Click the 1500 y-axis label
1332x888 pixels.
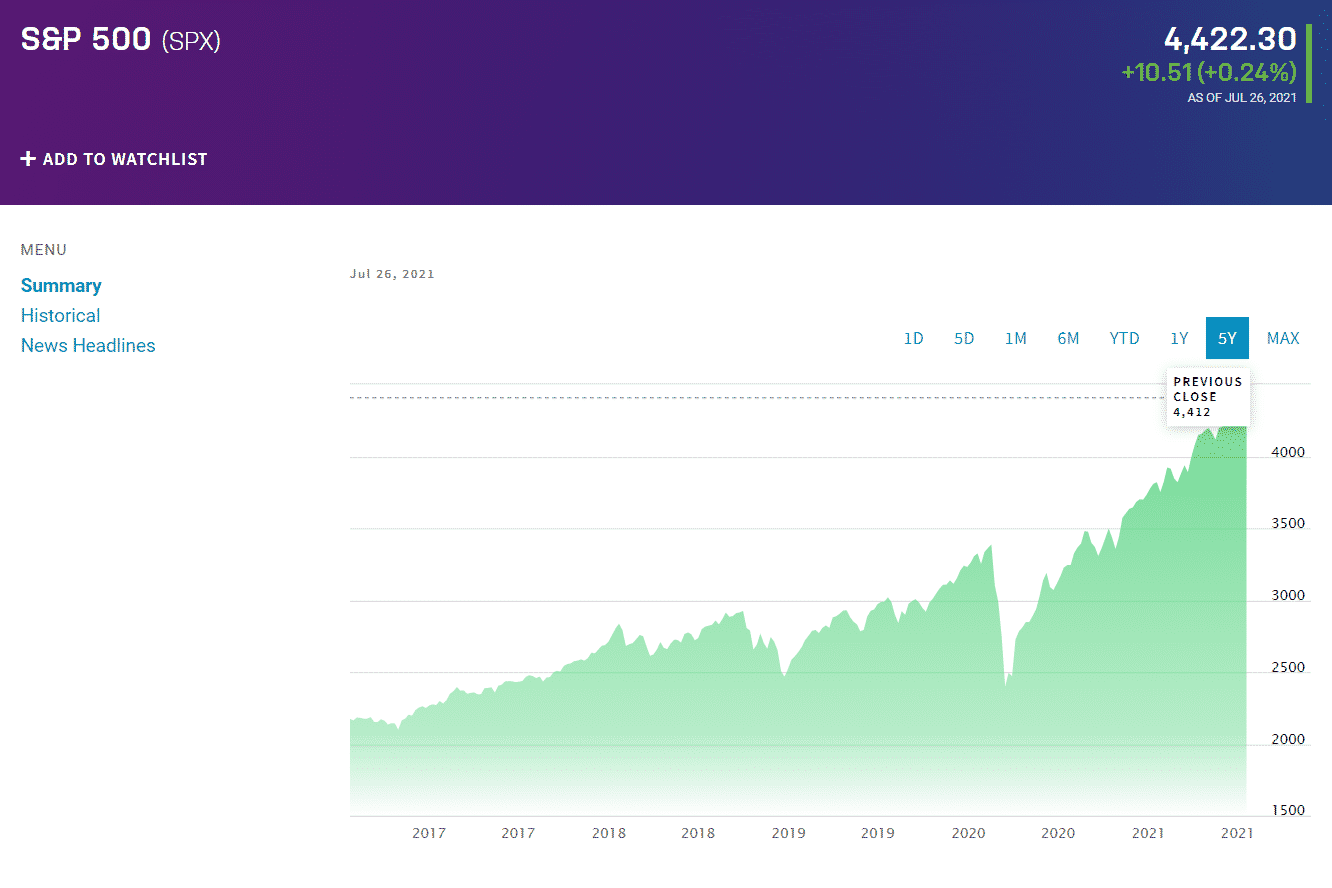coord(1288,811)
